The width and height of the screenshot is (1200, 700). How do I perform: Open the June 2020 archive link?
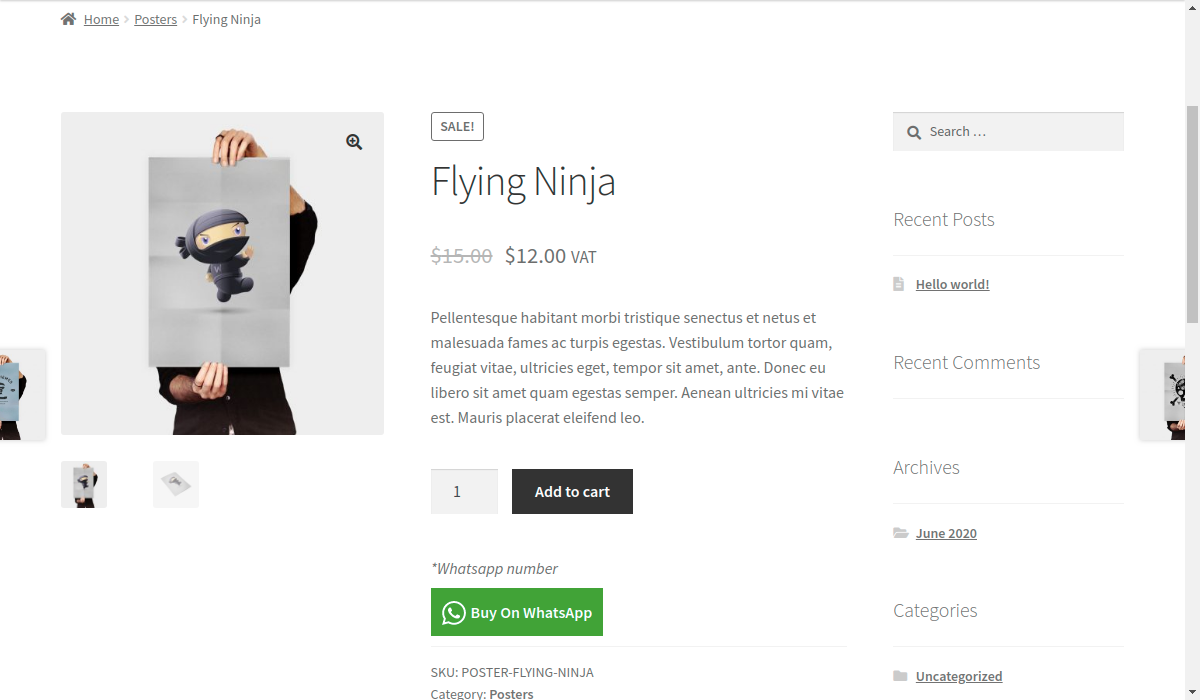(946, 533)
